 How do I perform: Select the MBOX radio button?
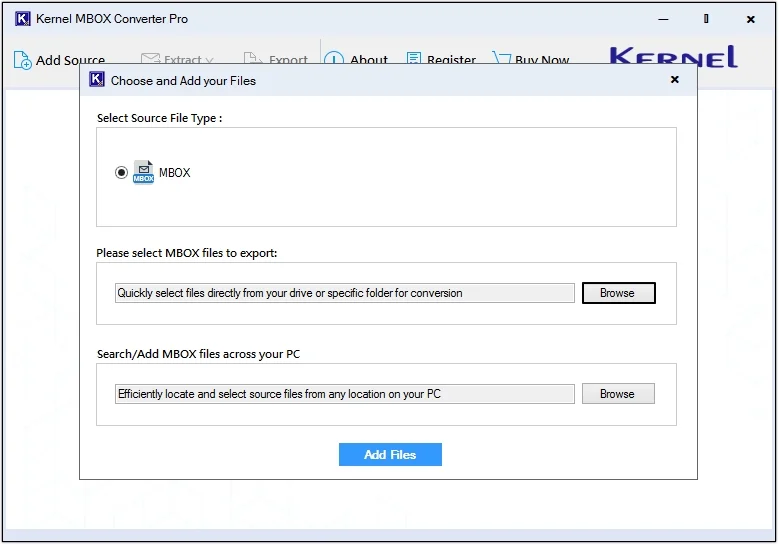point(121,172)
